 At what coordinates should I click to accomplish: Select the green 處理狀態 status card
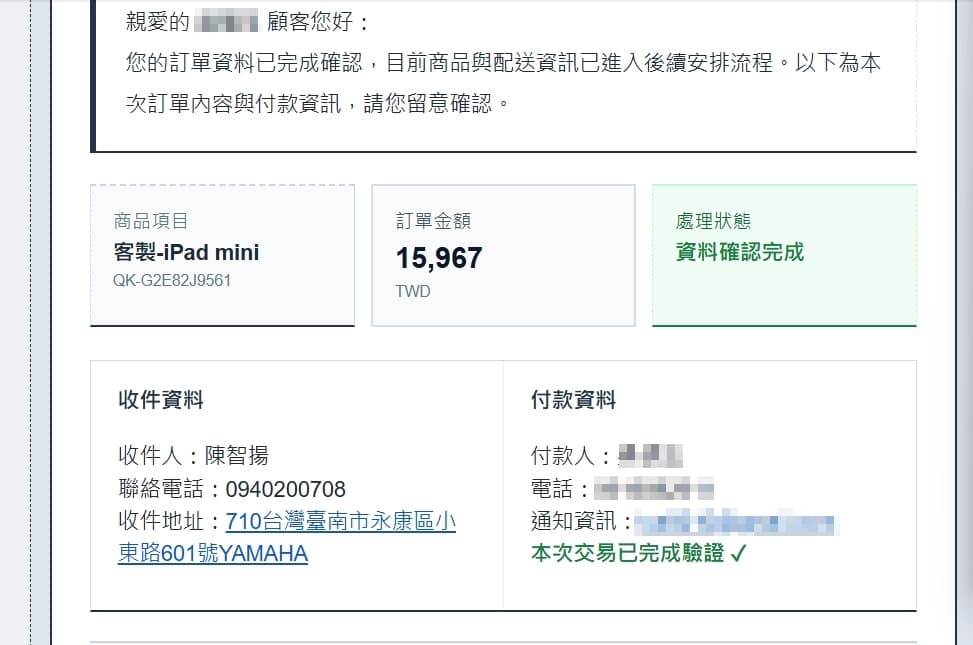click(x=784, y=255)
